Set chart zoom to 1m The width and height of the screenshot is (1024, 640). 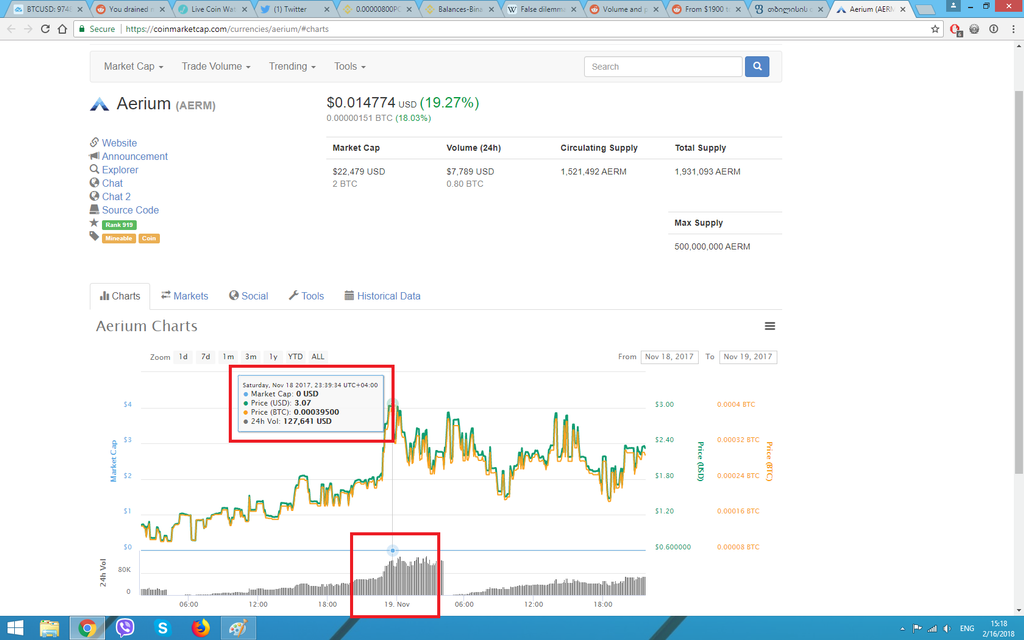pos(228,357)
